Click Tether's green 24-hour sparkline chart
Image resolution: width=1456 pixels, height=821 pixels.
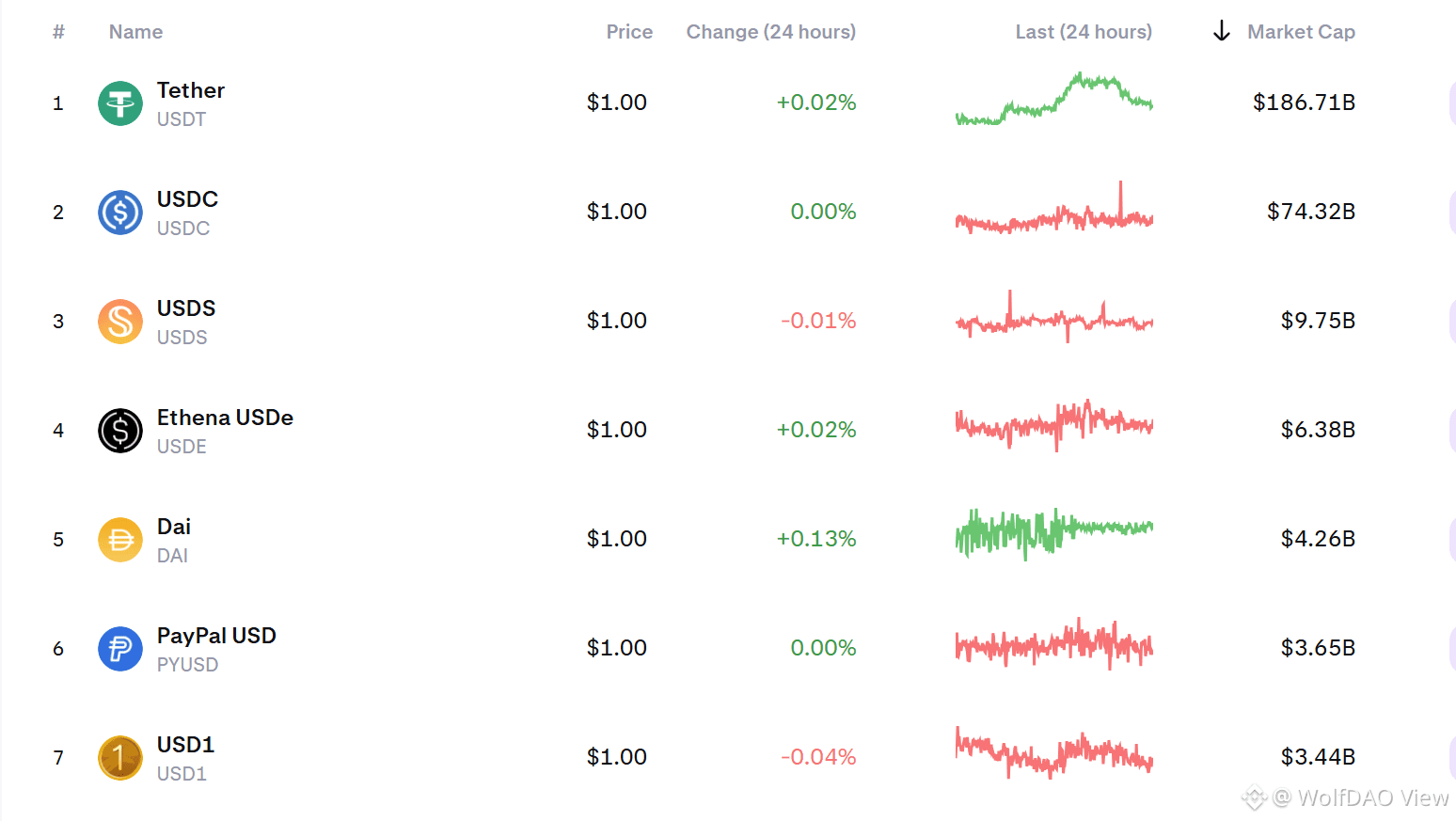point(1053,100)
